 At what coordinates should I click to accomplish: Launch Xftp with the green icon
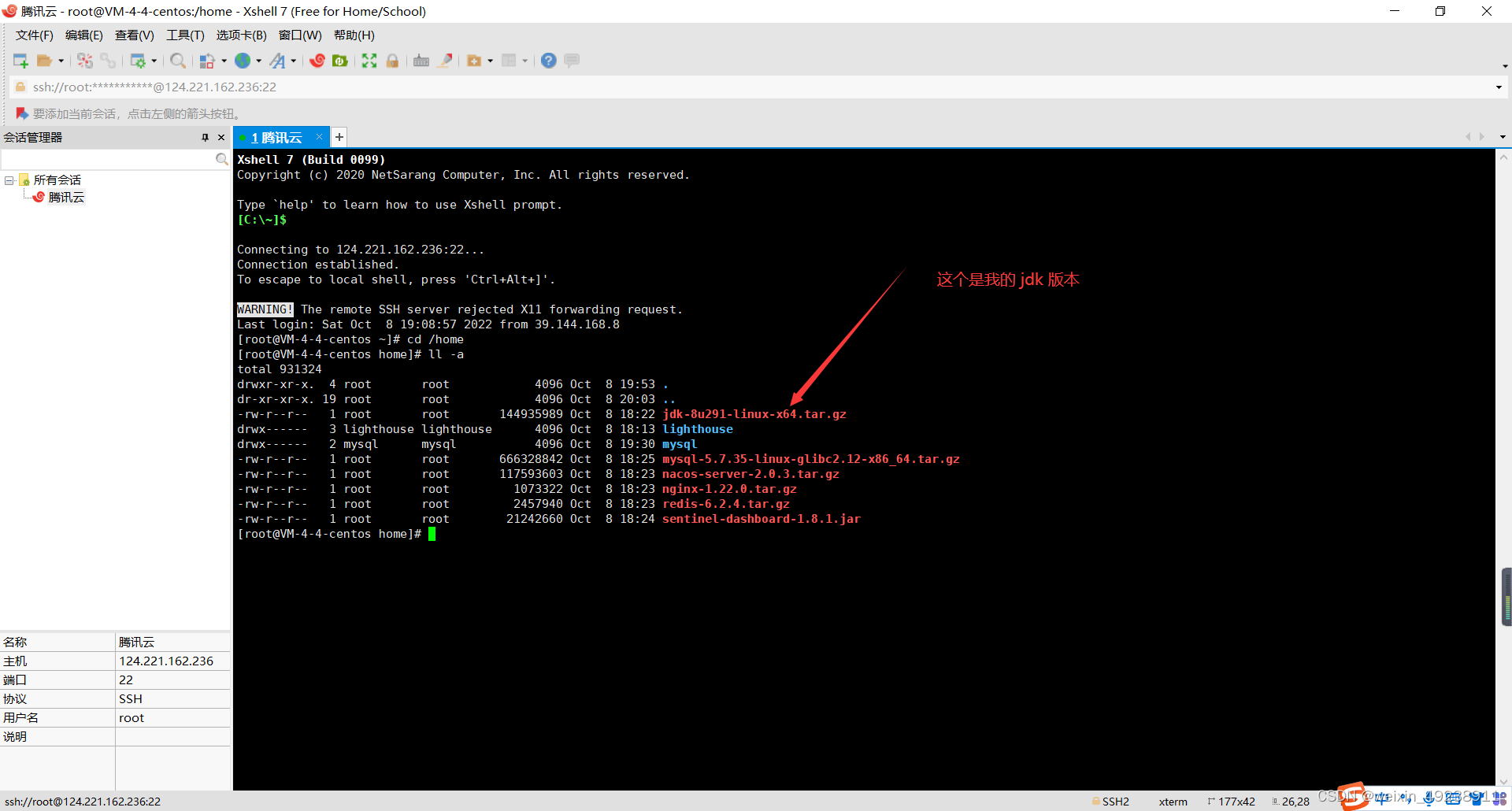(x=340, y=61)
